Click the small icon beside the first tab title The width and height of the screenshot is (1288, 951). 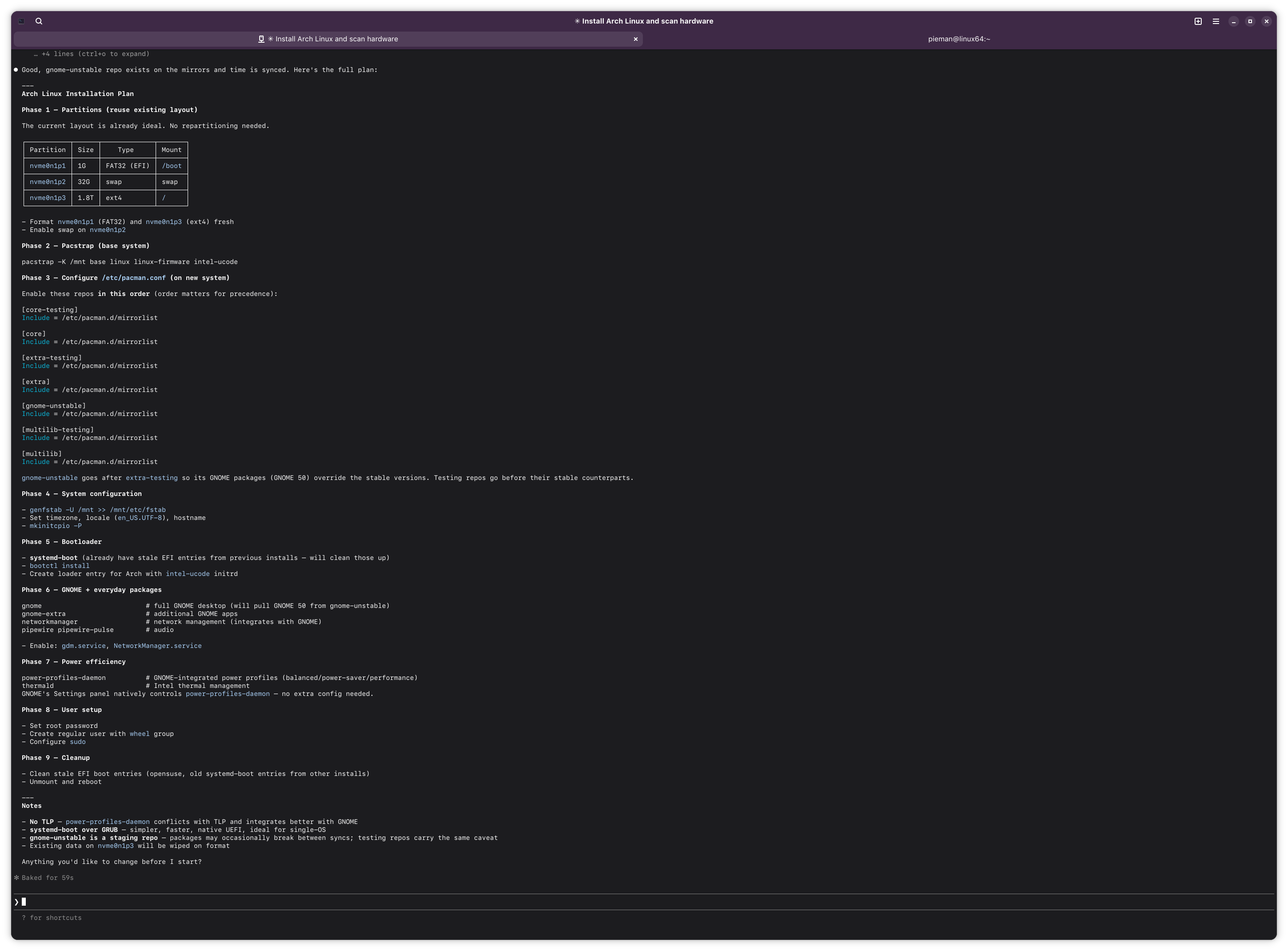click(261, 39)
